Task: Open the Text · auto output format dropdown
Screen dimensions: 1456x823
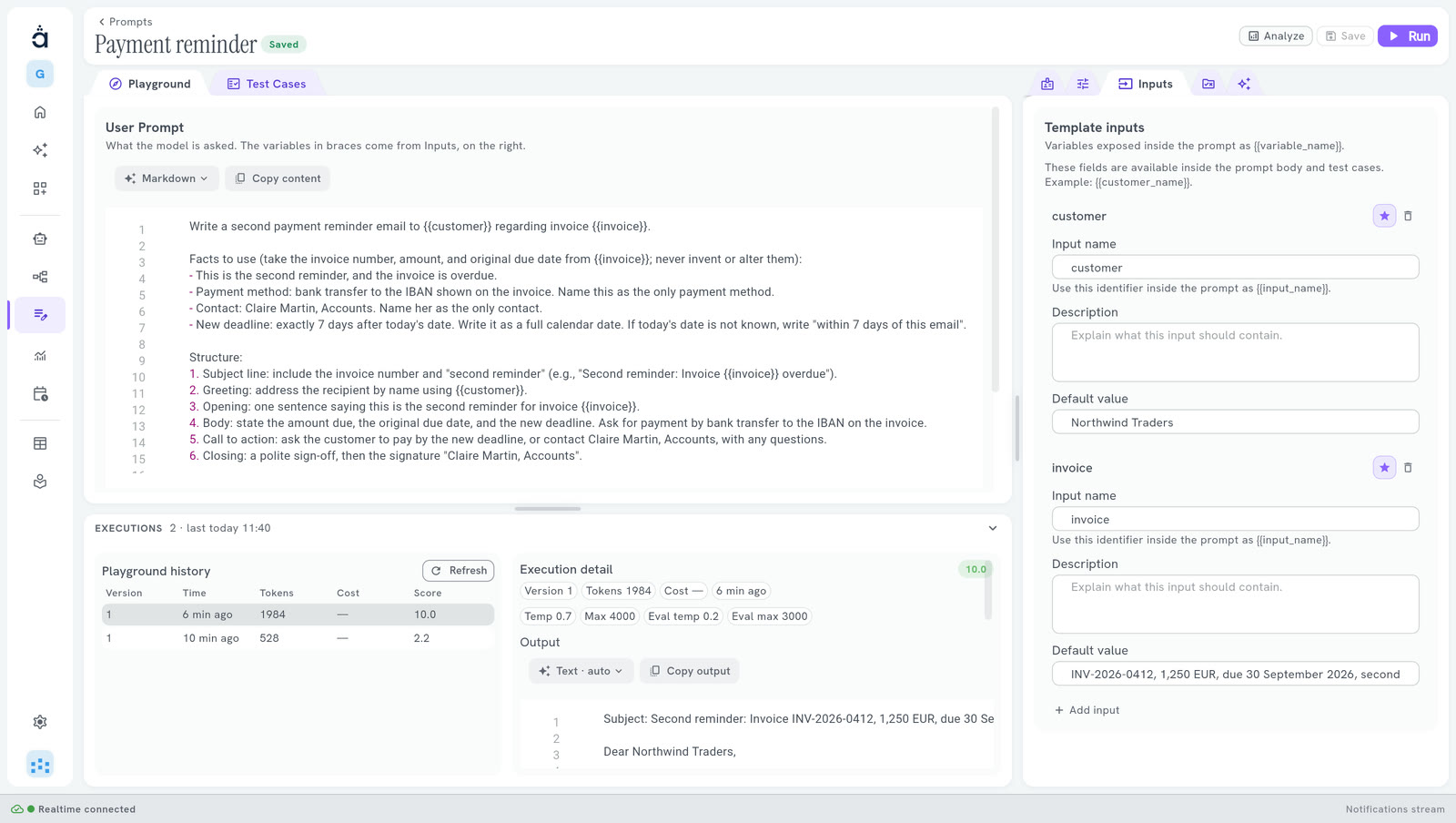Action: click(x=581, y=671)
